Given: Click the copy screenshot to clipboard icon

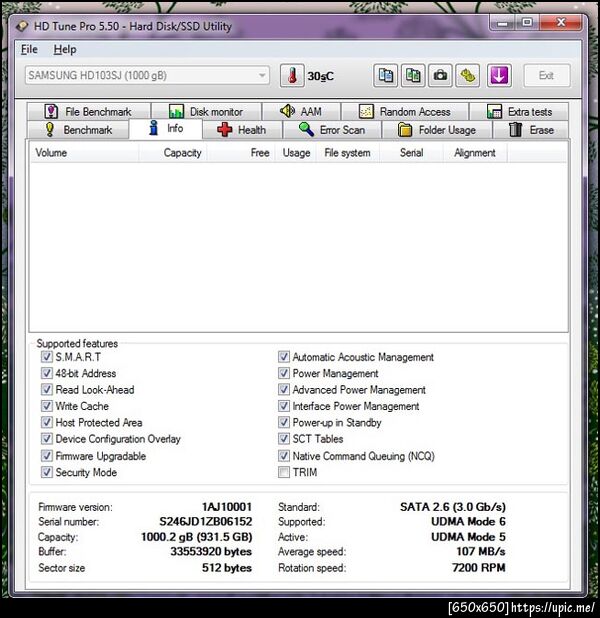Looking at the screenshot, I should tap(413, 75).
